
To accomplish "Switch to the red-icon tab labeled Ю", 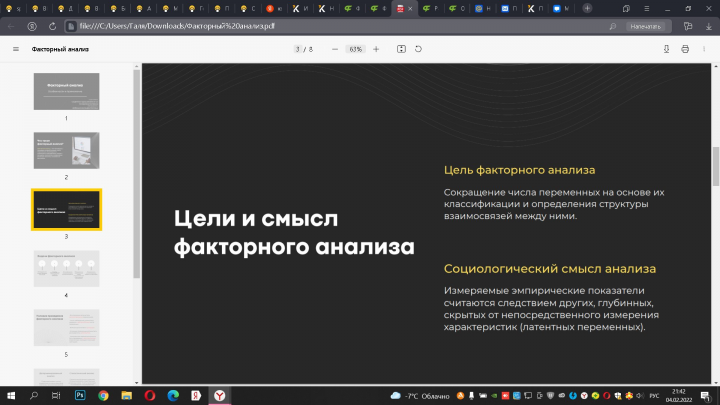I will coord(275,9).
